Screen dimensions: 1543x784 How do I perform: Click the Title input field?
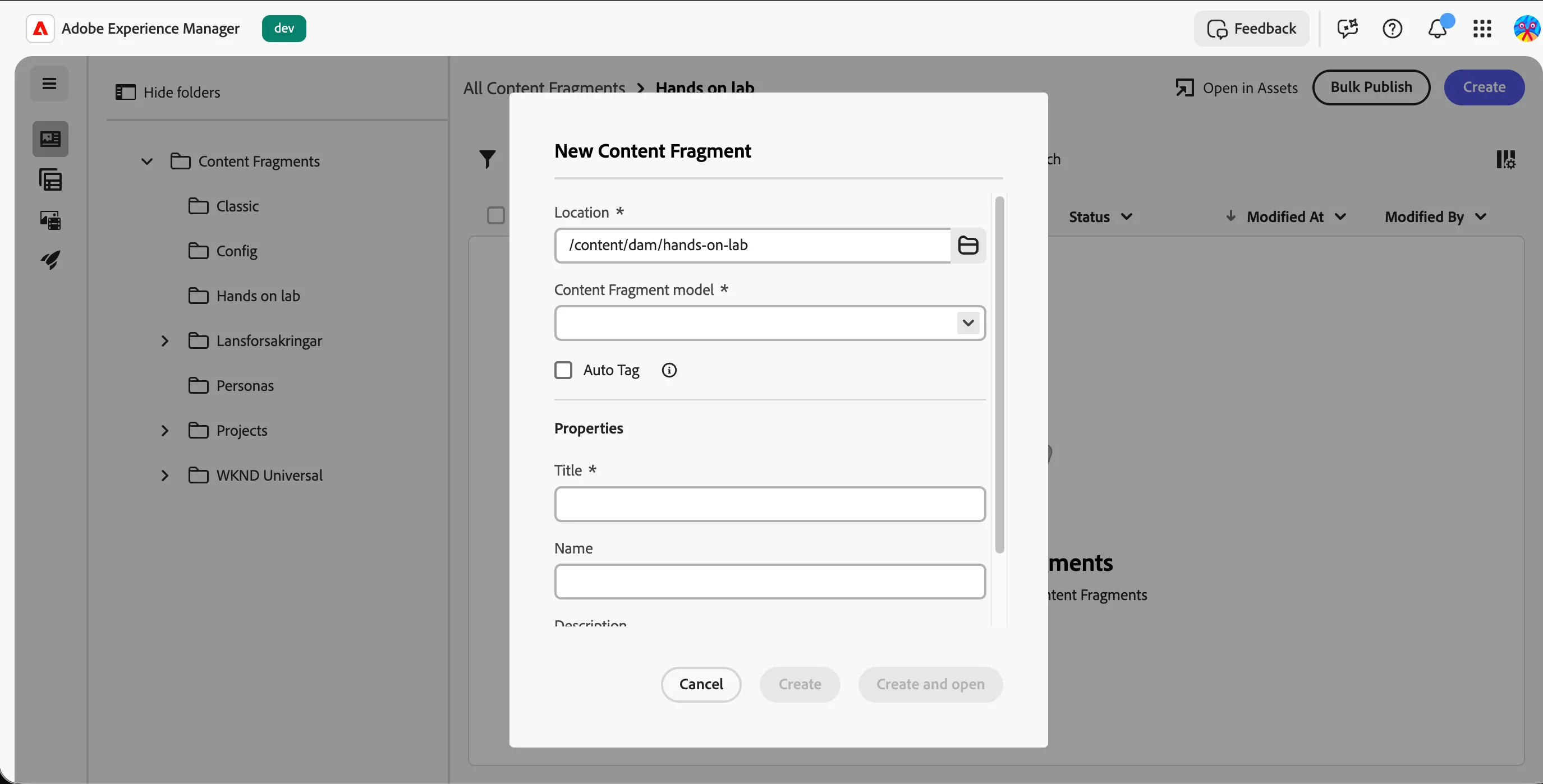[x=770, y=504]
